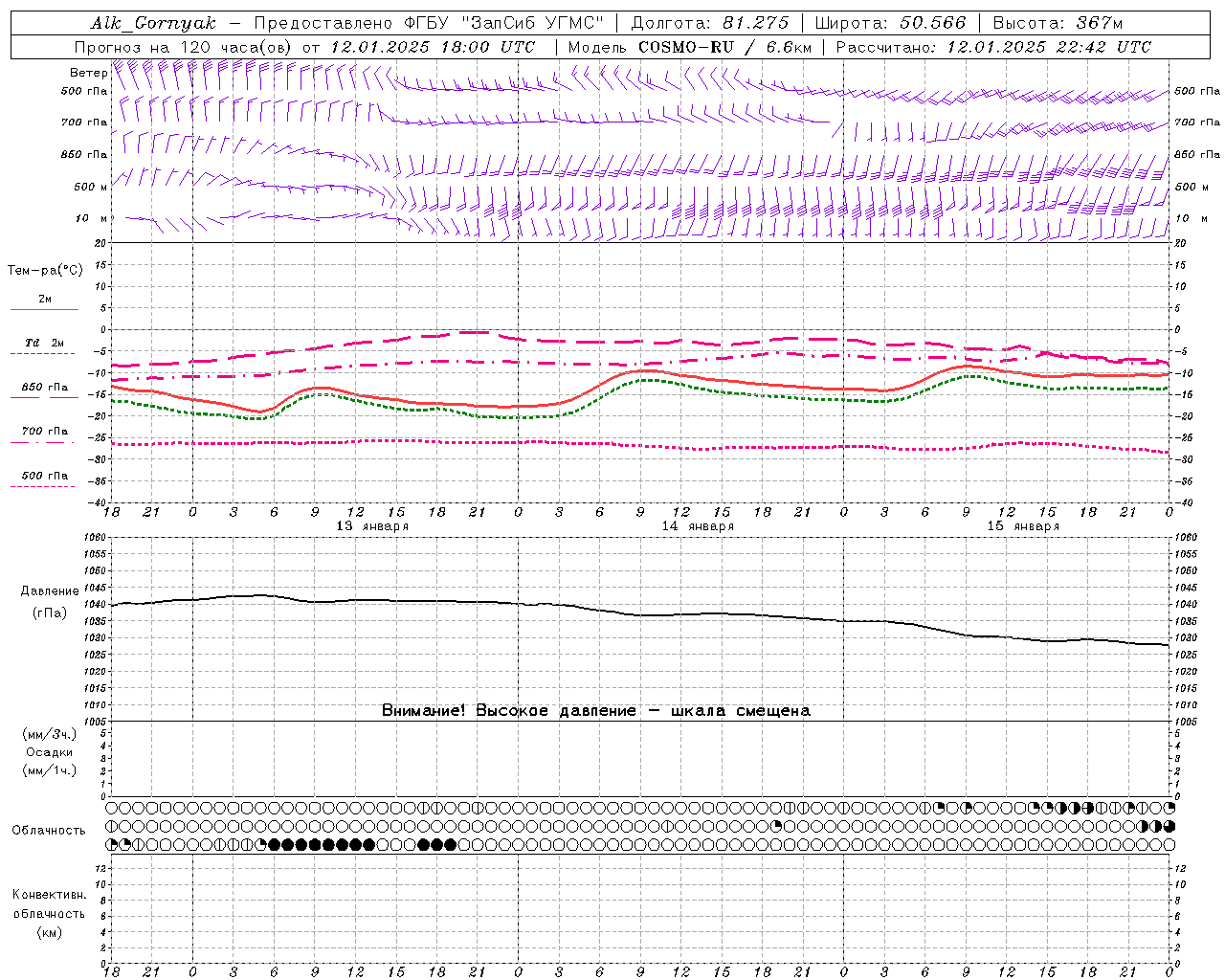This screenshot has height=980, width=1225.
Task: Click the 'Долгота: 81.275' value
Action: coord(710,23)
